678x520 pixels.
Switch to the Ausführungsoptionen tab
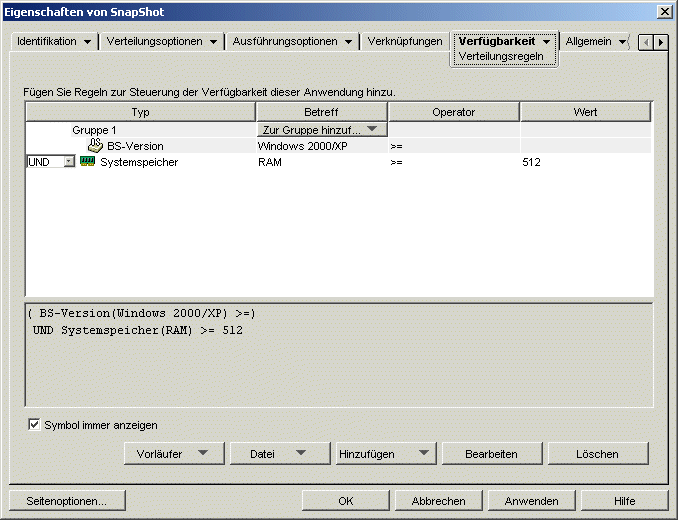[x=292, y=42]
